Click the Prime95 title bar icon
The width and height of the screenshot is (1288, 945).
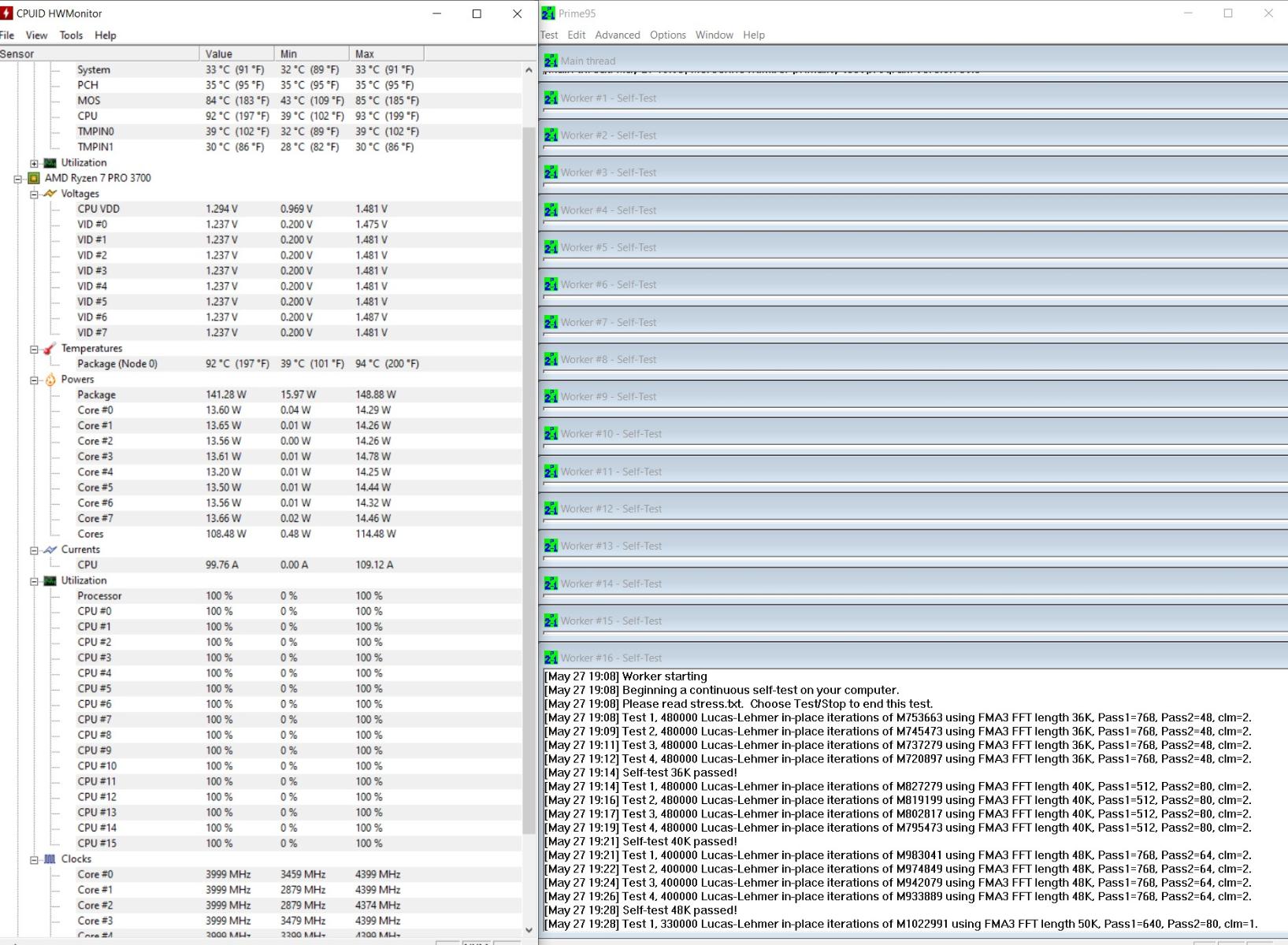(548, 13)
